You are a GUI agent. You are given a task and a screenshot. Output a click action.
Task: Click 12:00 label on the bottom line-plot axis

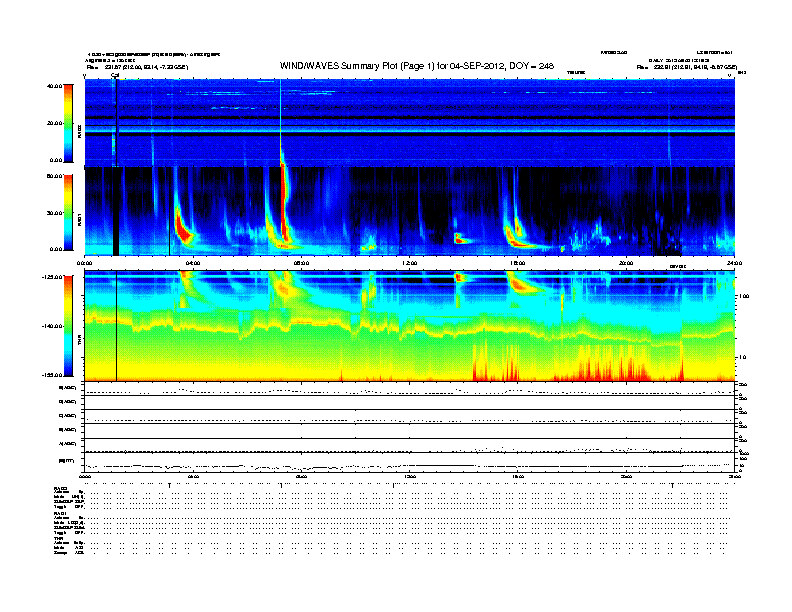[x=410, y=476]
